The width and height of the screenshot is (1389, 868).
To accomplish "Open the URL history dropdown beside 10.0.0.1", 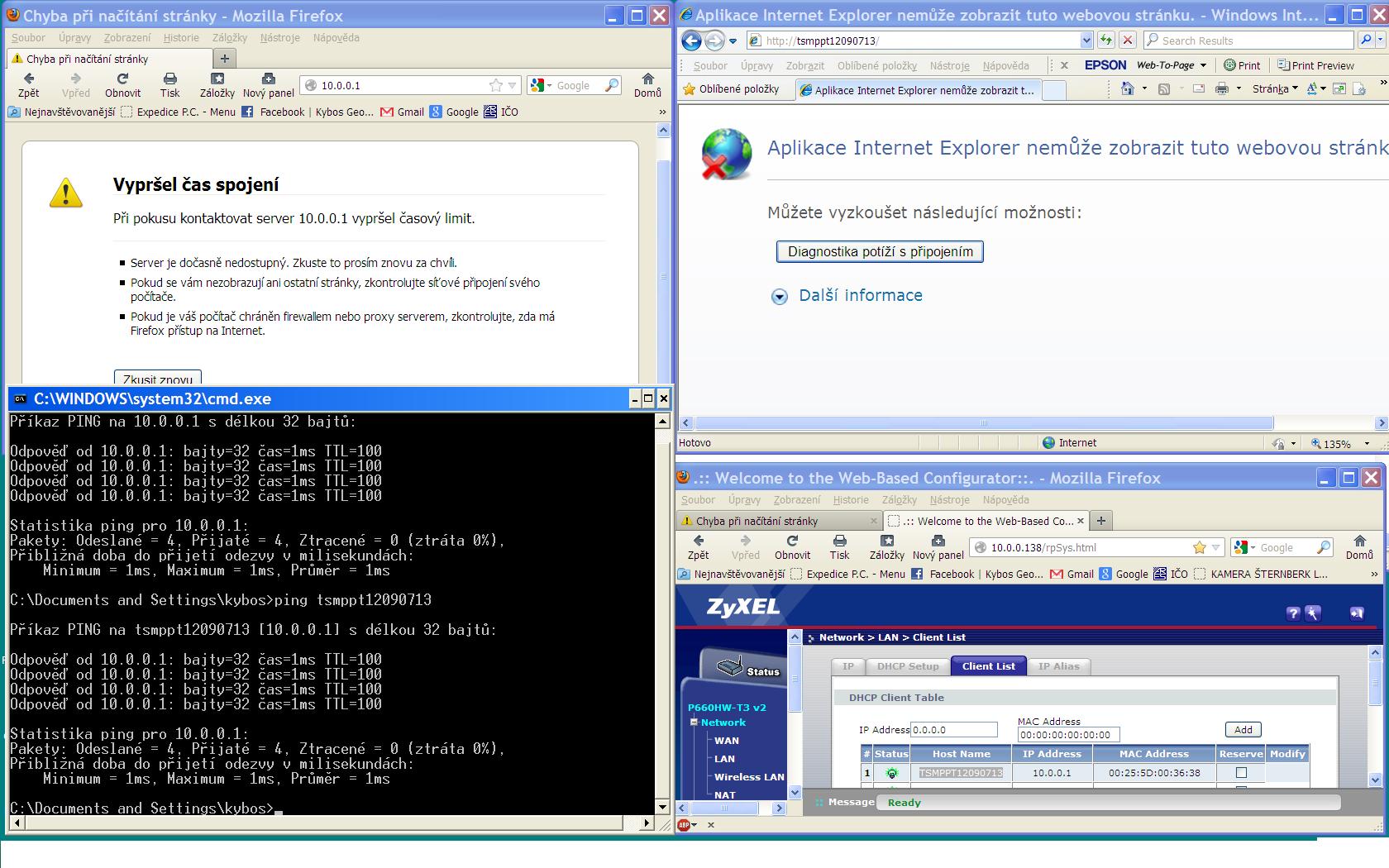I will tap(513, 85).
